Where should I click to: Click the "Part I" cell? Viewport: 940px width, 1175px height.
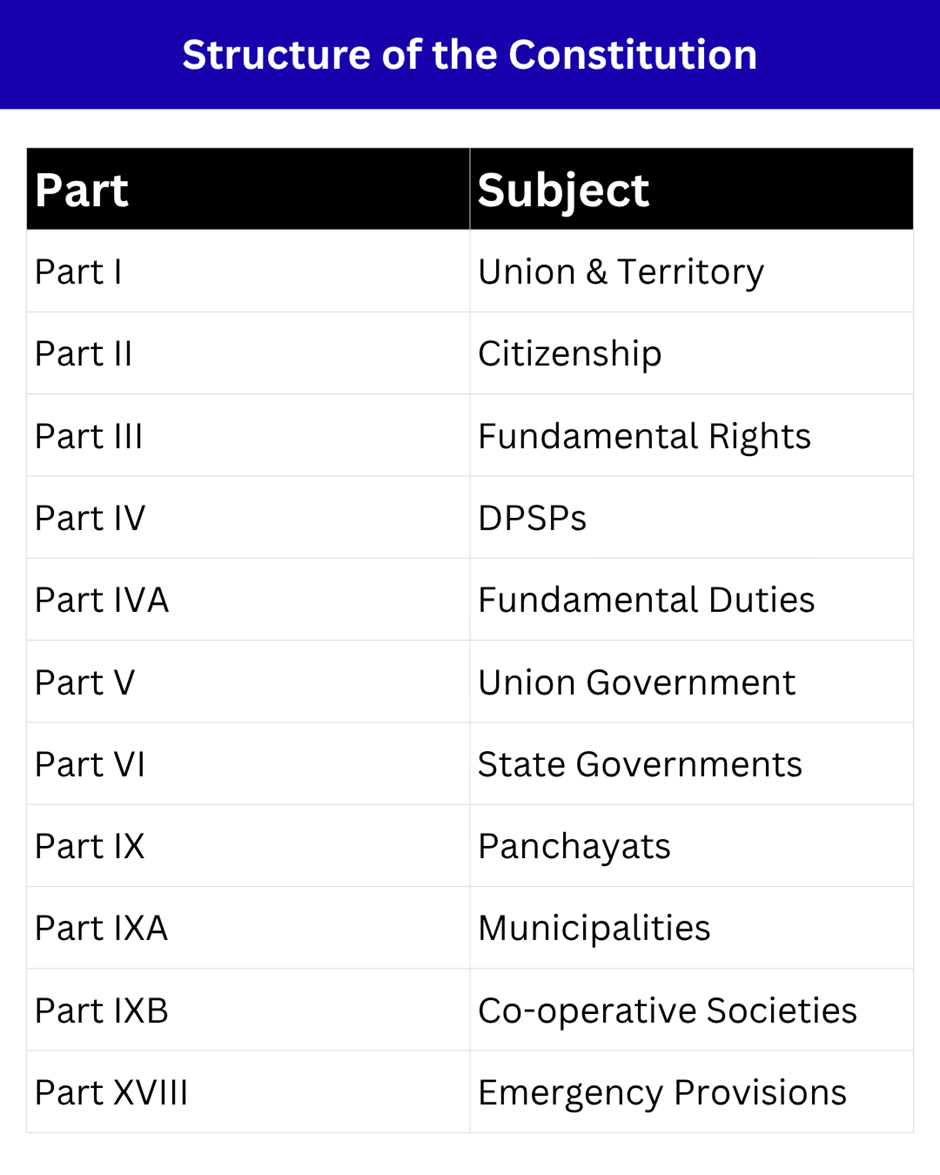78,272
